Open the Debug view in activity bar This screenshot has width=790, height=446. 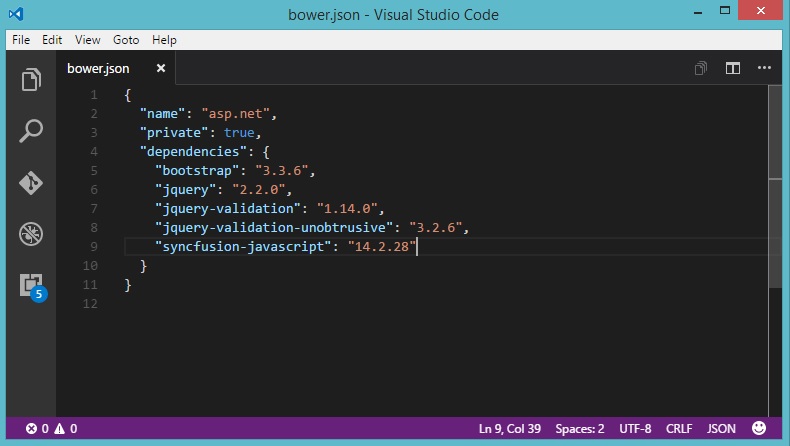coord(31,234)
